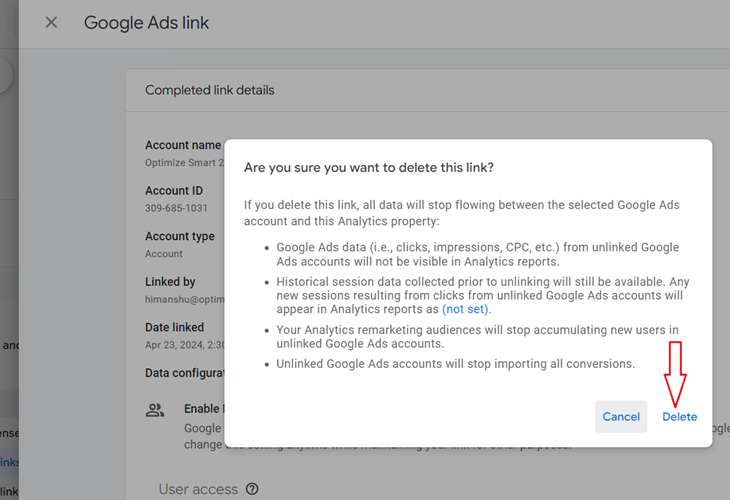Click the Delete button in the dialog
This screenshot has width=730, height=500.
pos(679,417)
